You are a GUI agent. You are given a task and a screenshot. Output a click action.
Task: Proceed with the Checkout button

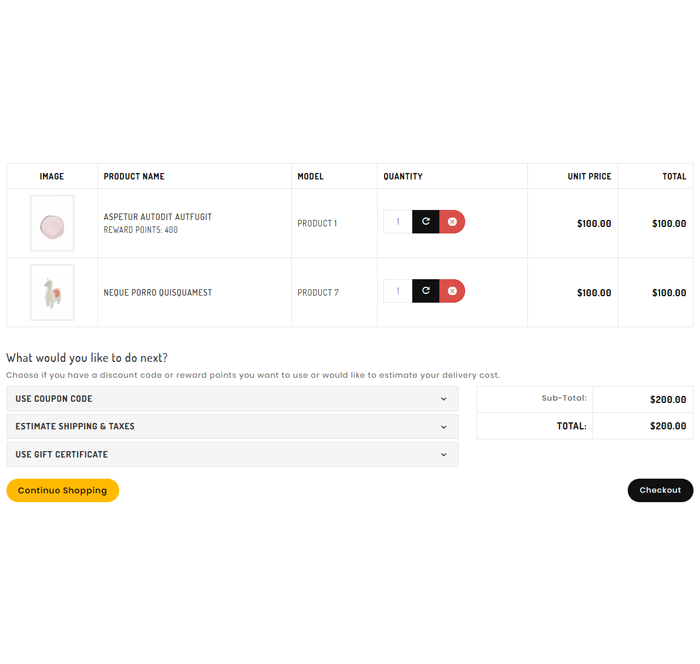[x=660, y=490]
